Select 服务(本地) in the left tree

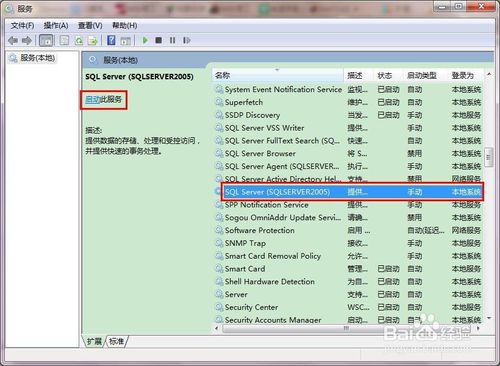click(37, 58)
